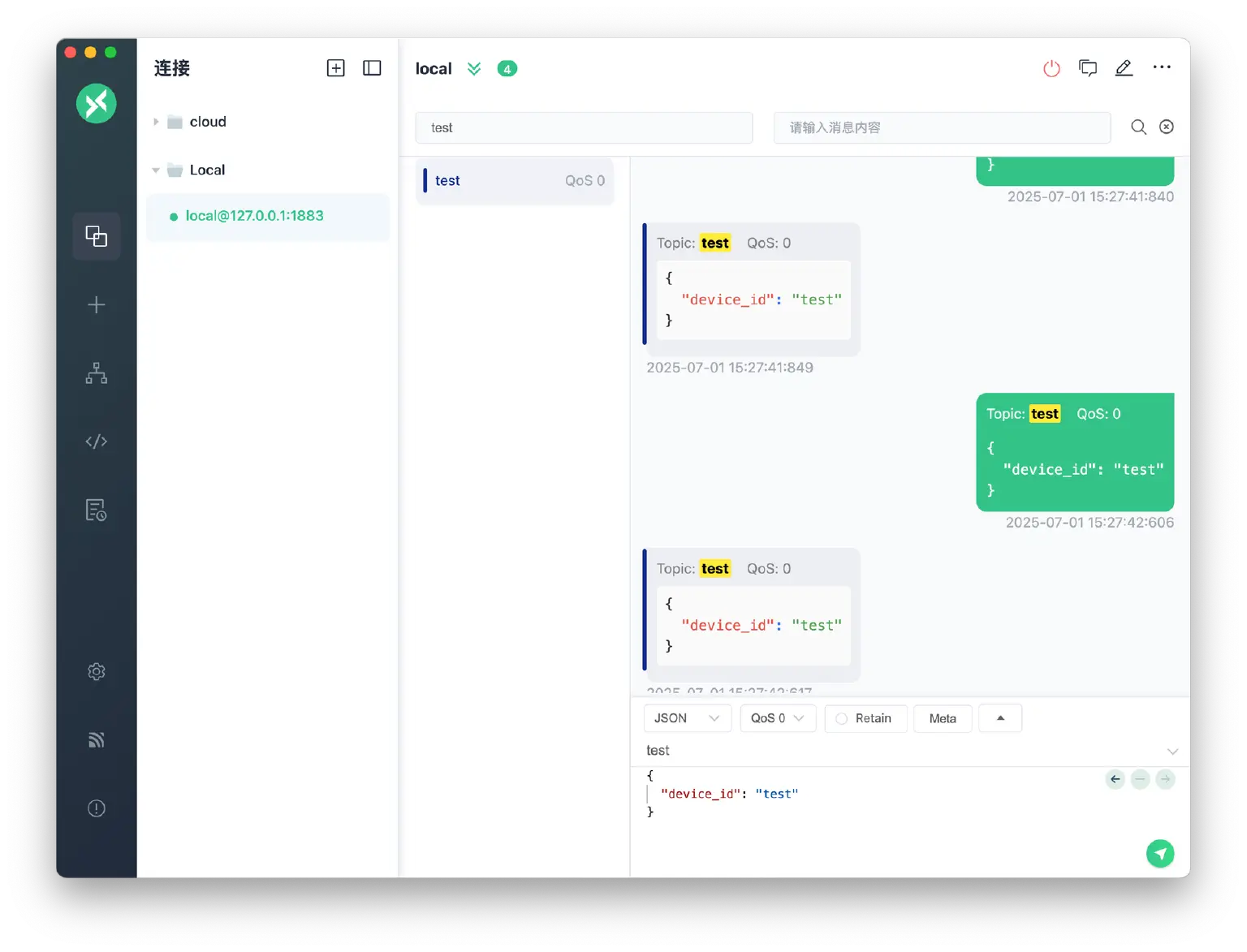Click the disconnect power icon
Screen dimensions: 1247x952
click(x=1051, y=69)
